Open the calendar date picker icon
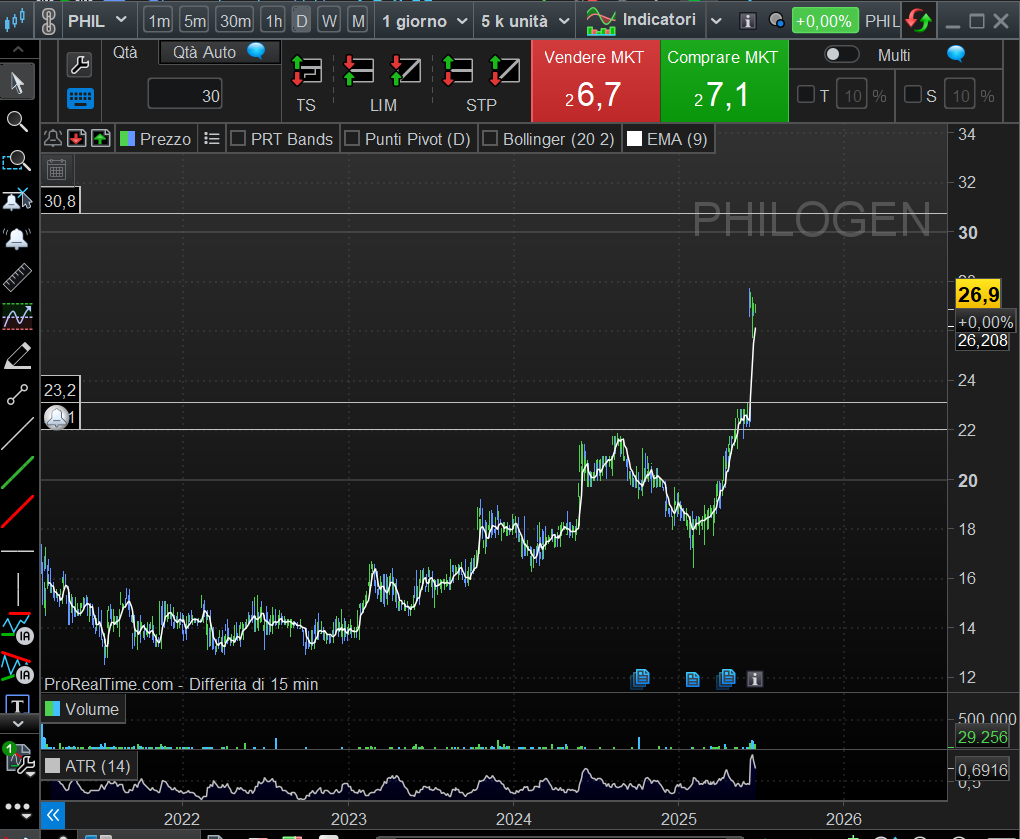The width and height of the screenshot is (1020, 839). (57, 170)
